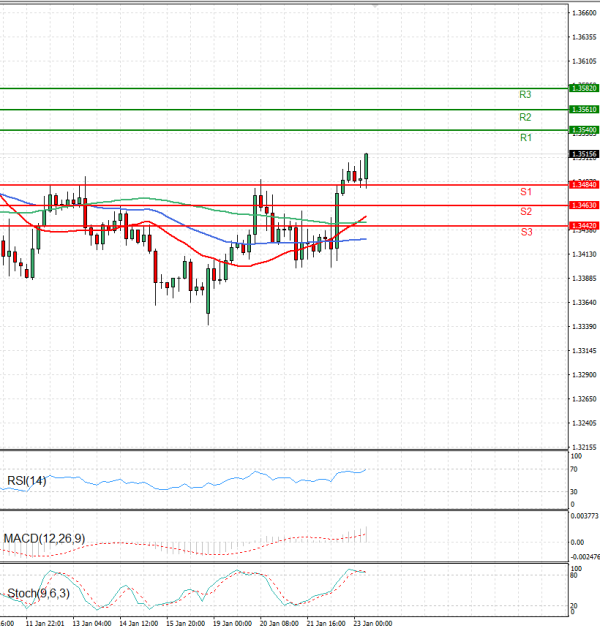Viewport: 600px width, 631px height.
Task: Select the R3 resistance label
Action: [x=525, y=94]
